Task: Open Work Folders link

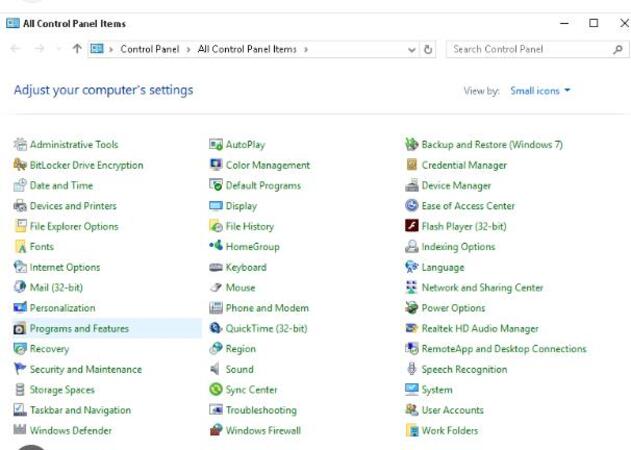Action: click(x=450, y=431)
